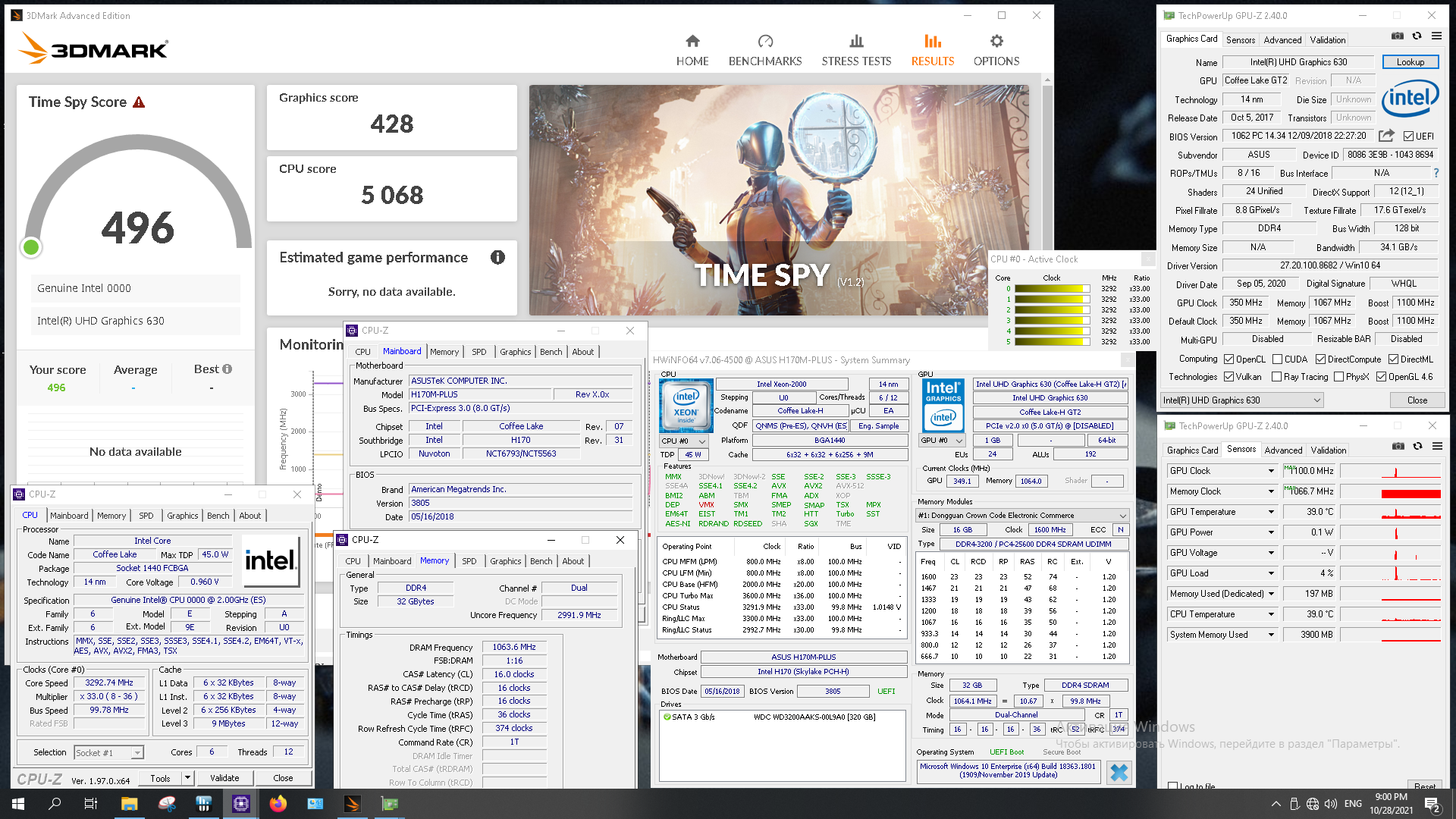1456x819 pixels.
Task: Open the CPU-Z Tools dropdown arrow
Action: [187, 777]
